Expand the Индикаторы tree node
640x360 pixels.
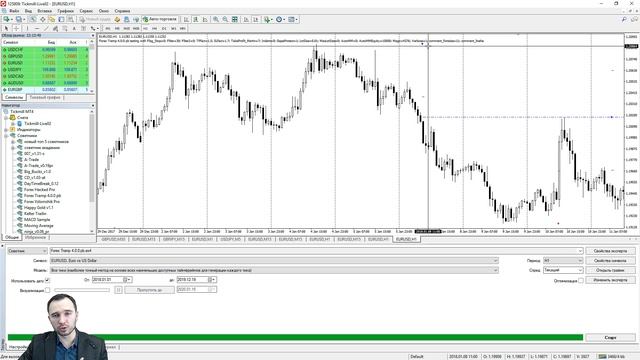[6, 129]
